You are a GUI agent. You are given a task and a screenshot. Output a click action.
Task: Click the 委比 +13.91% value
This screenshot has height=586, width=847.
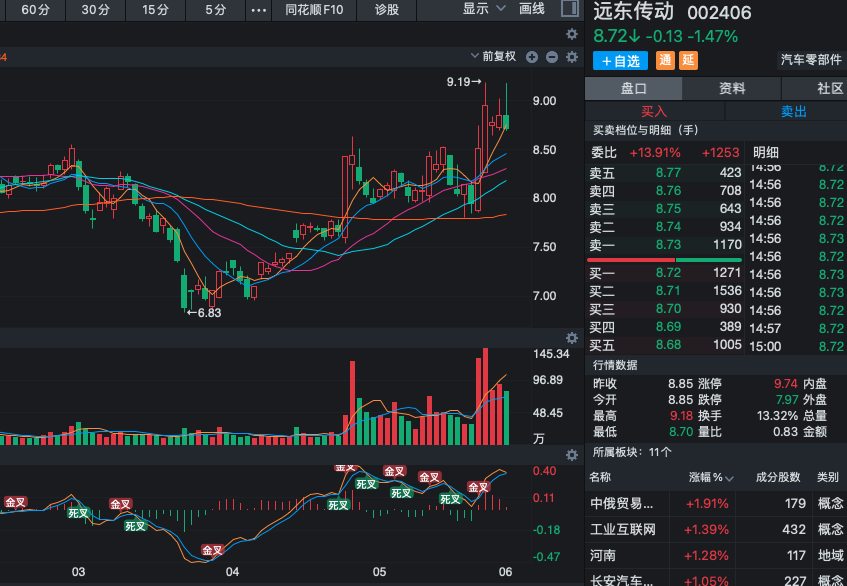[655, 153]
